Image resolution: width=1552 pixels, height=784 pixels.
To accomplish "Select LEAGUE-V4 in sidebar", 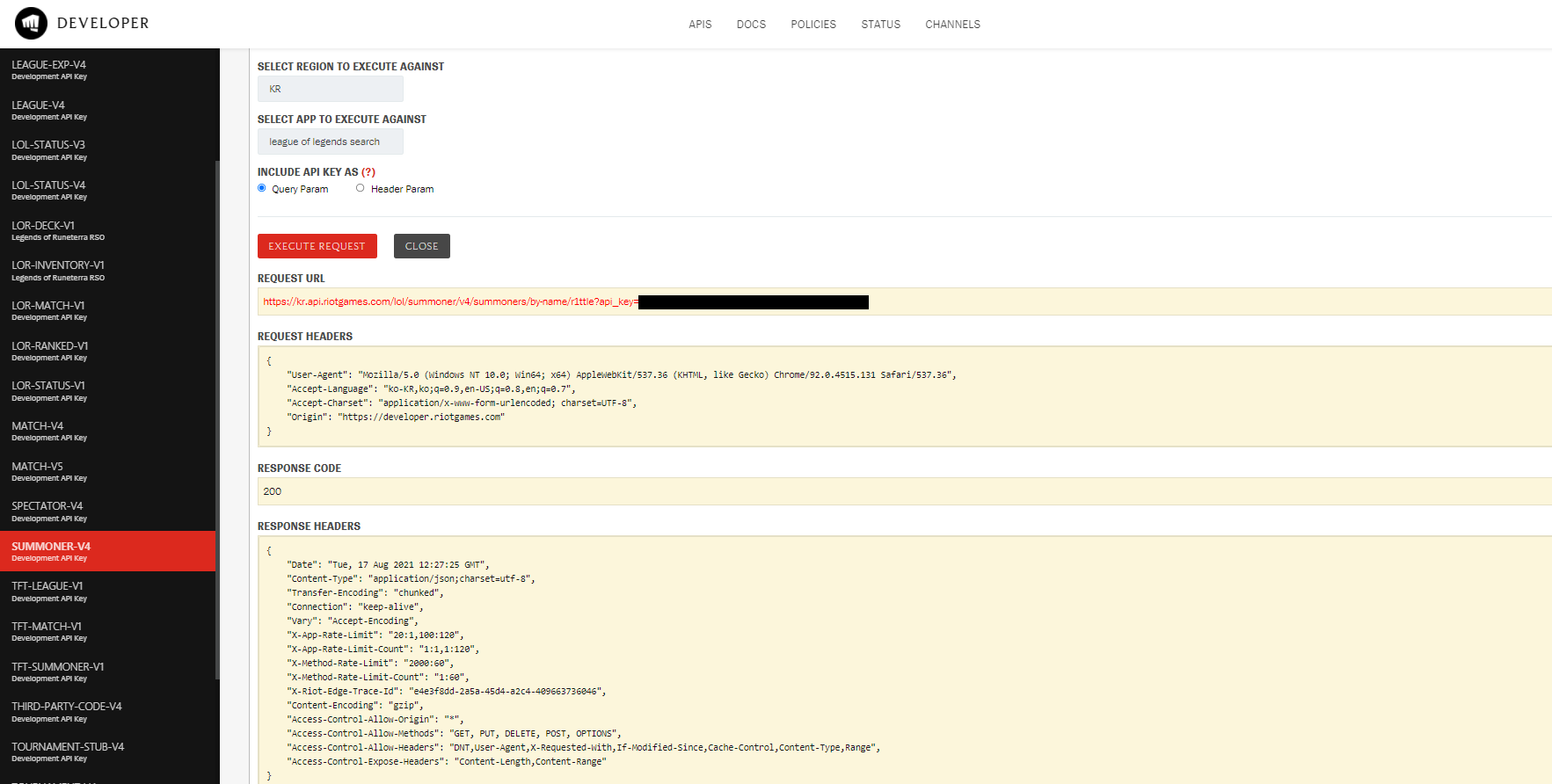I will coord(108,110).
